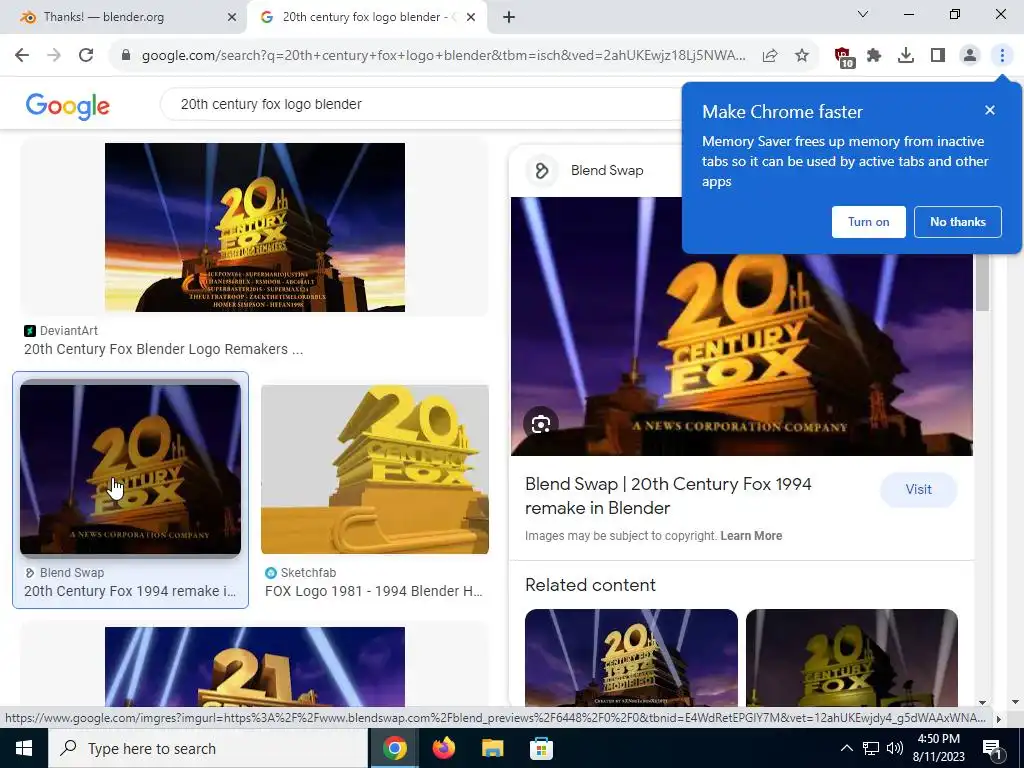Show hidden system tray icons
Screen dimensions: 1024x768
(x=846, y=748)
